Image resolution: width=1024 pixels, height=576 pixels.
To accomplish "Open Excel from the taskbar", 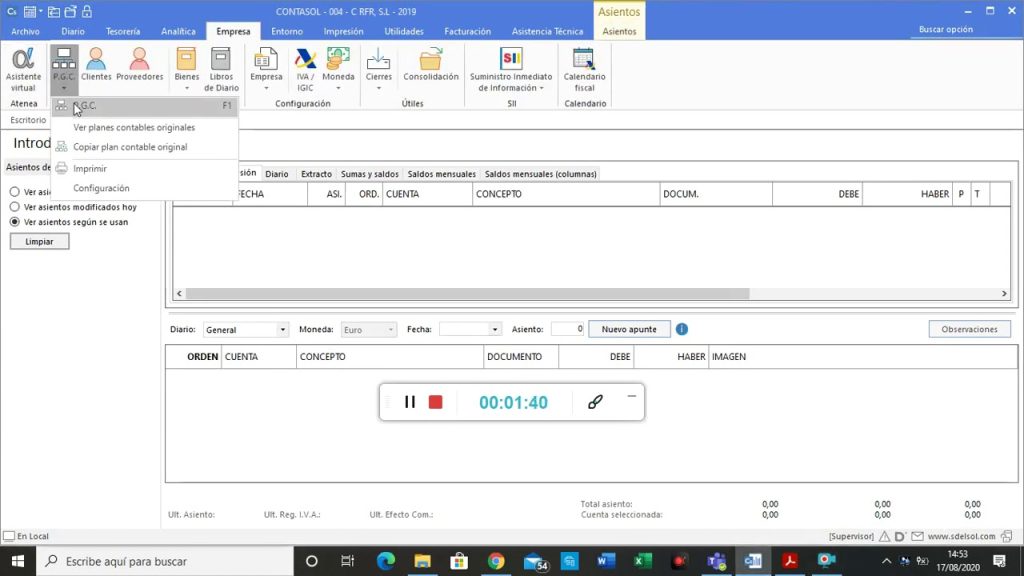I will click(643, 561).
